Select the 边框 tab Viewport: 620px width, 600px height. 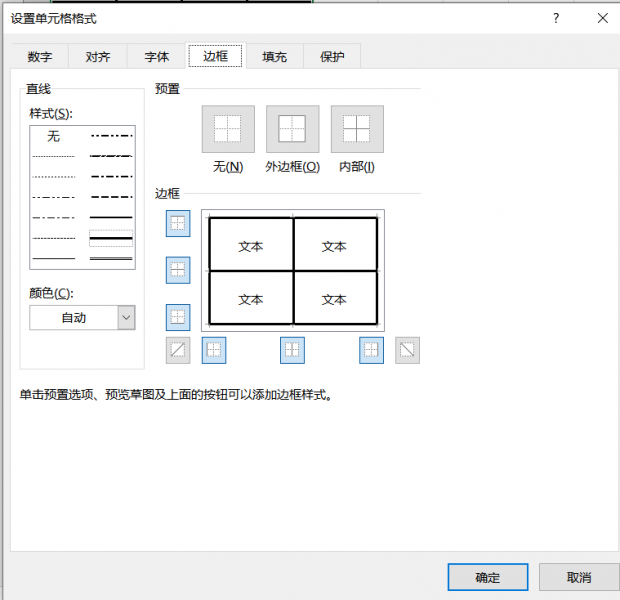215,56
